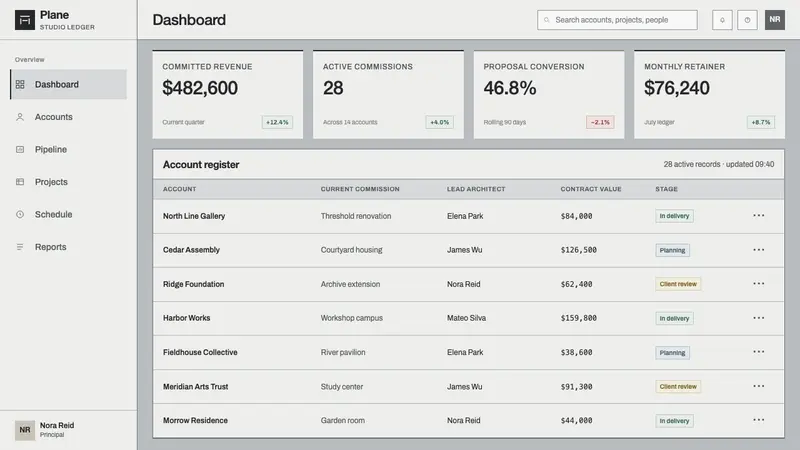The image size is (800, 450).
Task: Click Courtyard housing commission
Action: 351,250
